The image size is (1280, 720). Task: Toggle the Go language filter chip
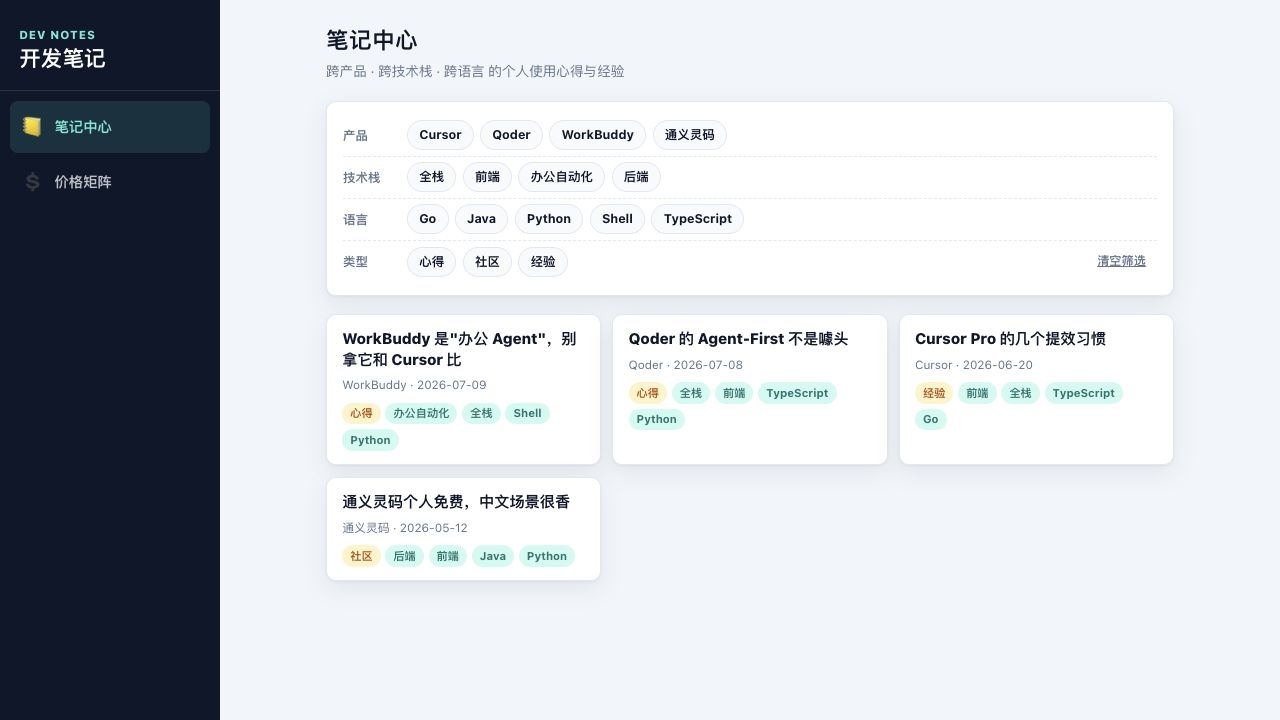(x=428, y=219)
